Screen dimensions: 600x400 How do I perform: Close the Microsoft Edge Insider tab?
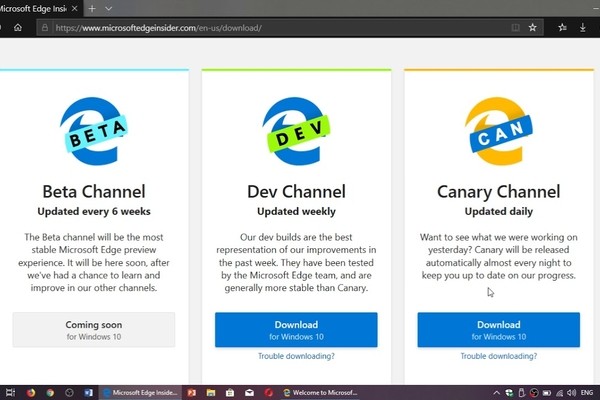(x=75, y=8)
